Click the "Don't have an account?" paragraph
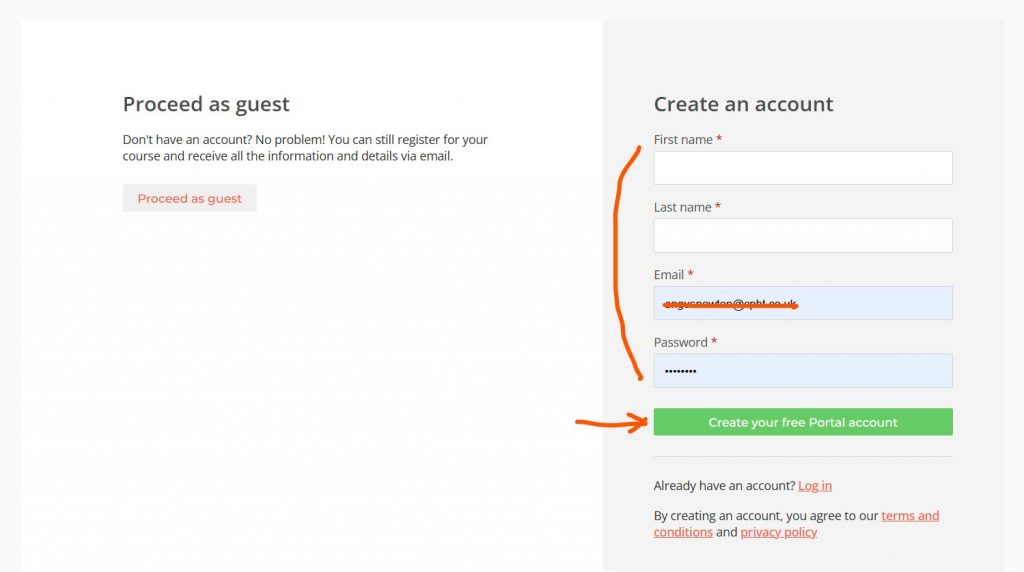Viewport: 1024px width, 572px height. pyautogui.click(x=305, y=148)
